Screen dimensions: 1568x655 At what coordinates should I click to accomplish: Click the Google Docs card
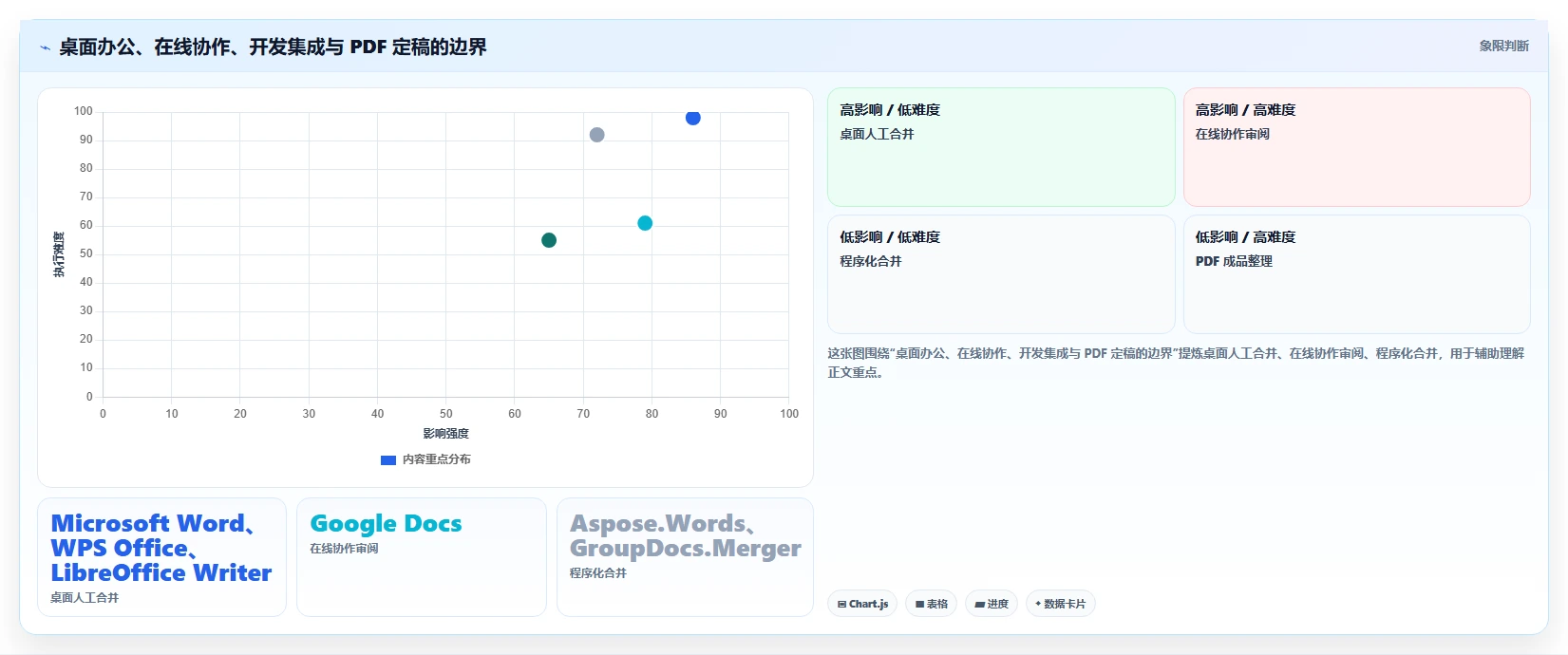[421, 557]
